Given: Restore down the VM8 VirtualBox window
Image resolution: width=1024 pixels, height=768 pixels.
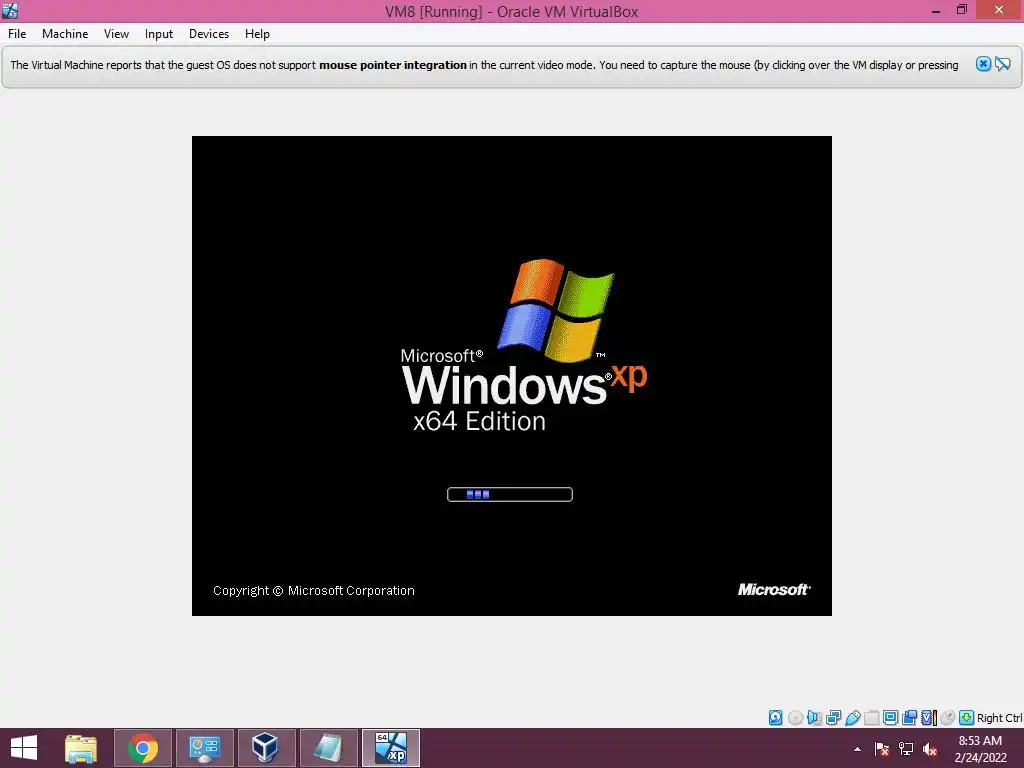Looking at the screenshot, I should tap(962, 10).
